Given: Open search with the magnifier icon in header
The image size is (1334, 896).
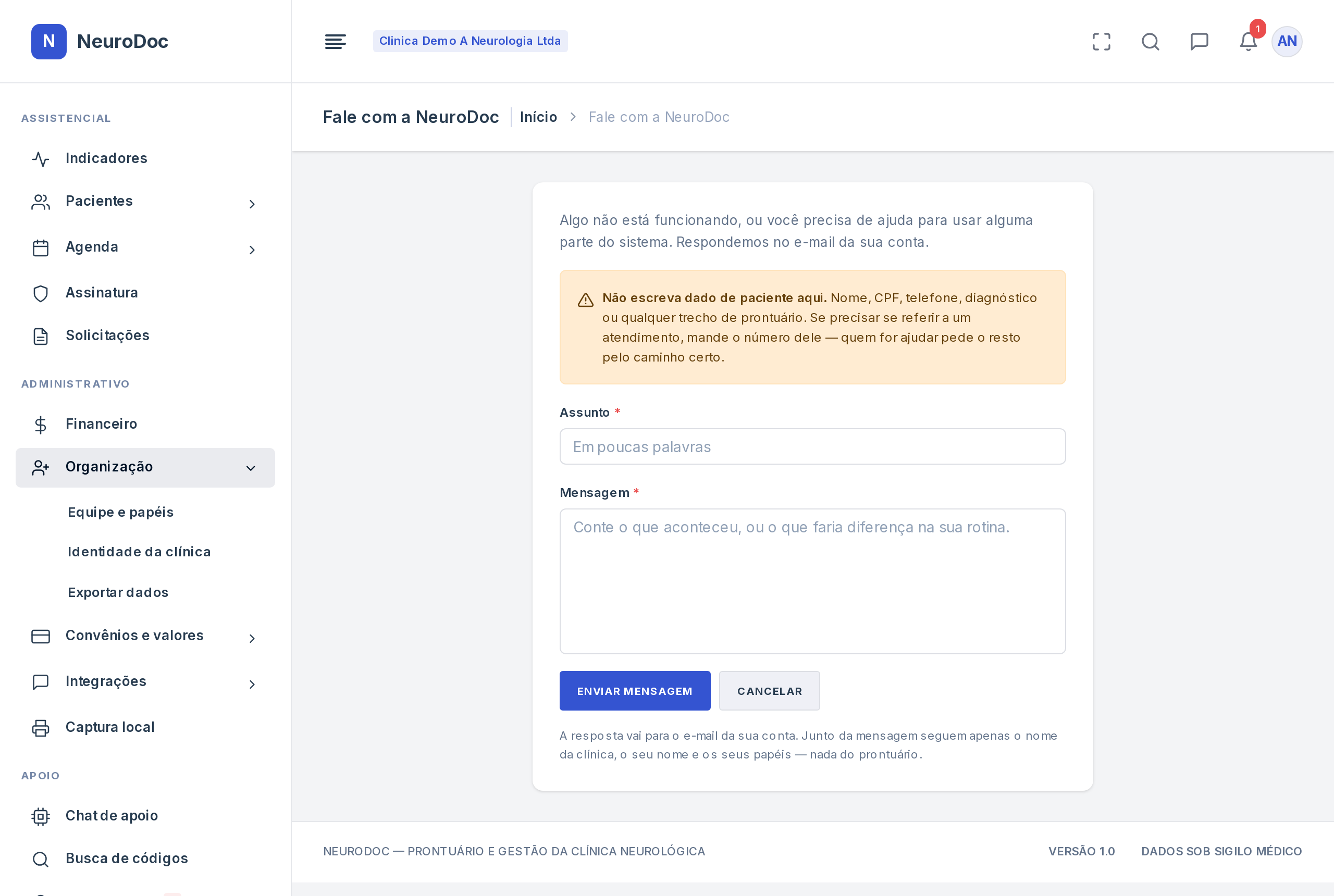Looking at the screenshot, I should (x=1150, y=41).
